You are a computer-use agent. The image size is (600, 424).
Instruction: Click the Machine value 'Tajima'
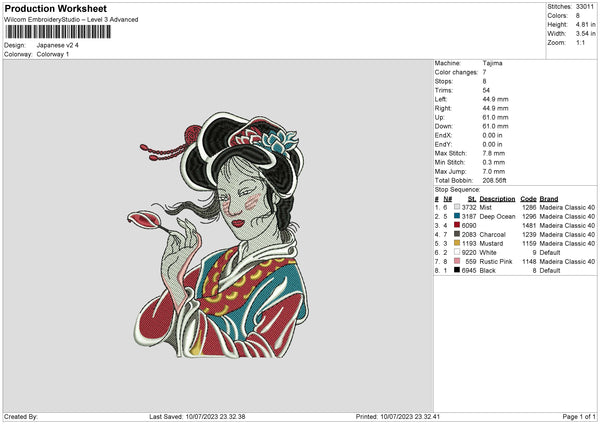pyautogui.click(x=492, y=63)
